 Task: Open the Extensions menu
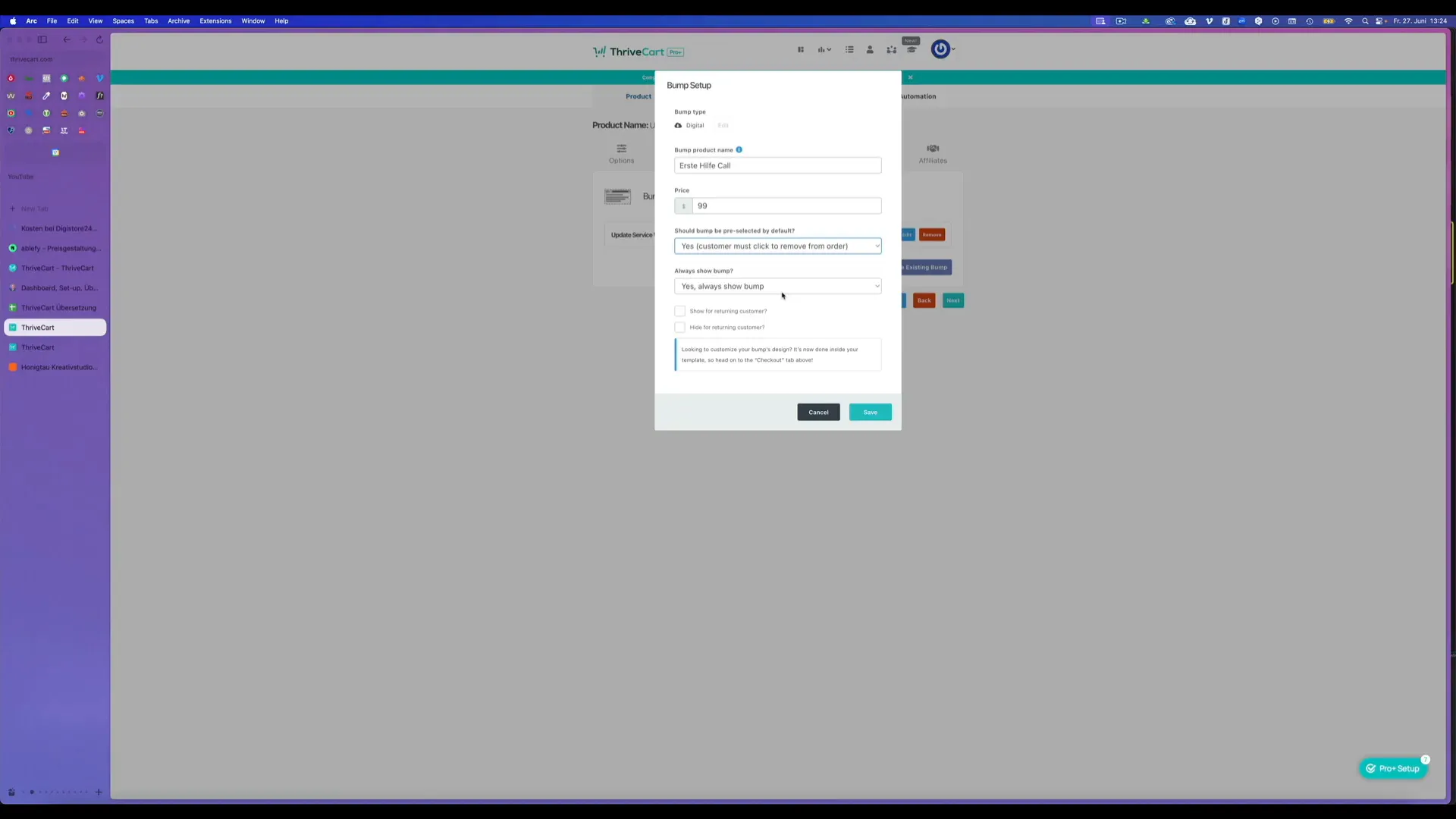pos(215,21)
